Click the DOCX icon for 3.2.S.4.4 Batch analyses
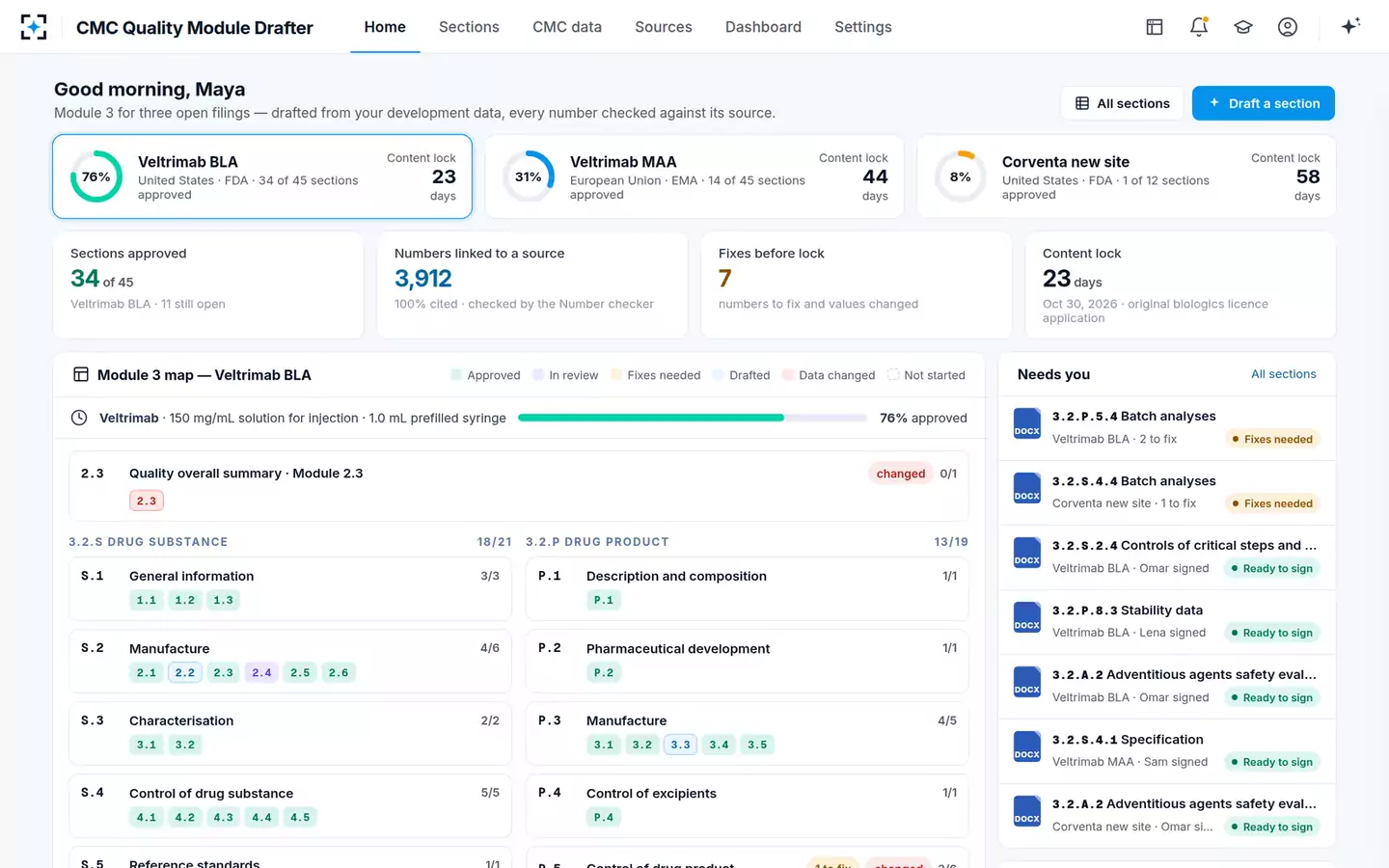 (x=1027, y=488)
